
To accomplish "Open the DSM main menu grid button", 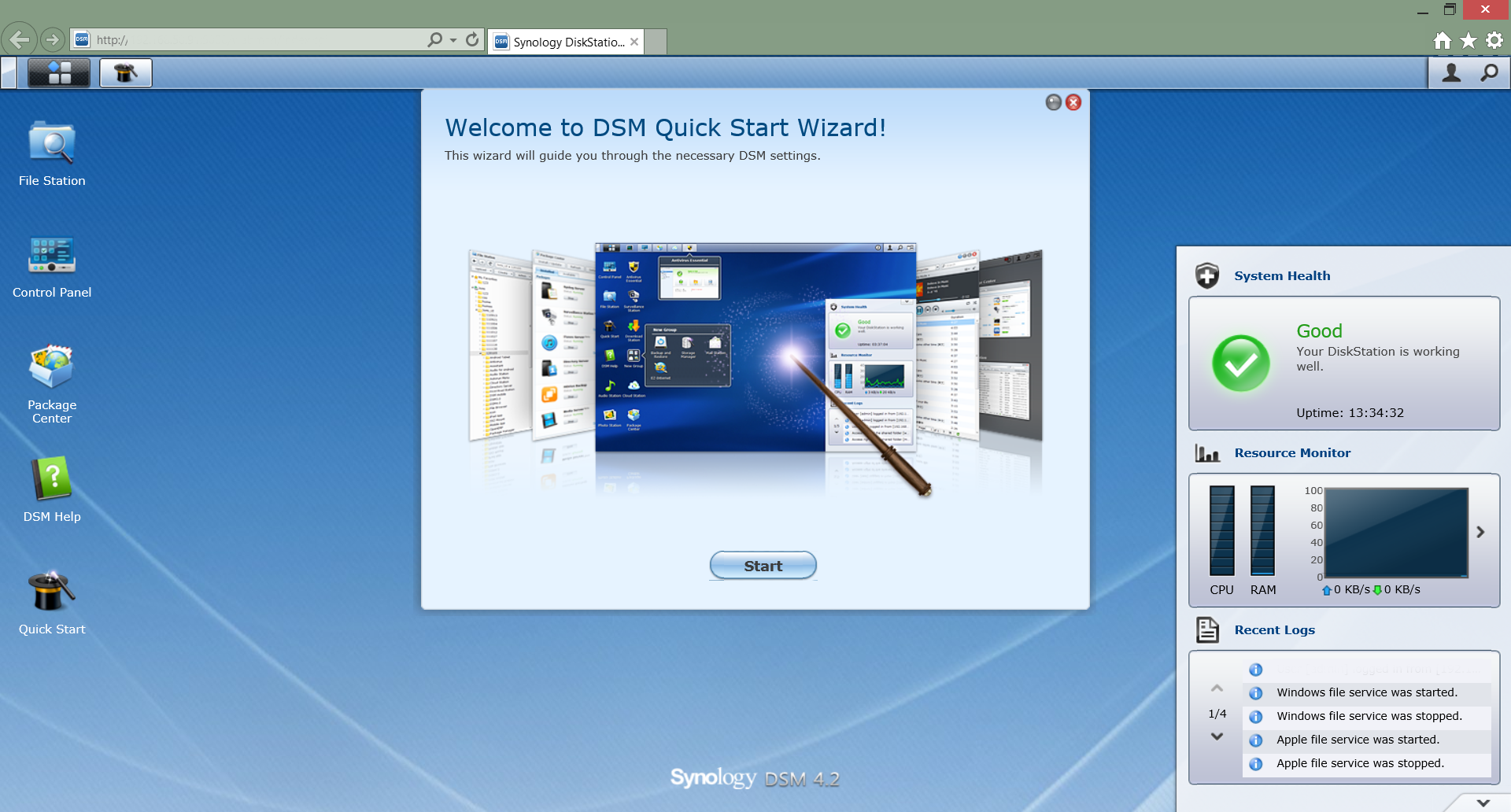I will click(x=59, y=73).
